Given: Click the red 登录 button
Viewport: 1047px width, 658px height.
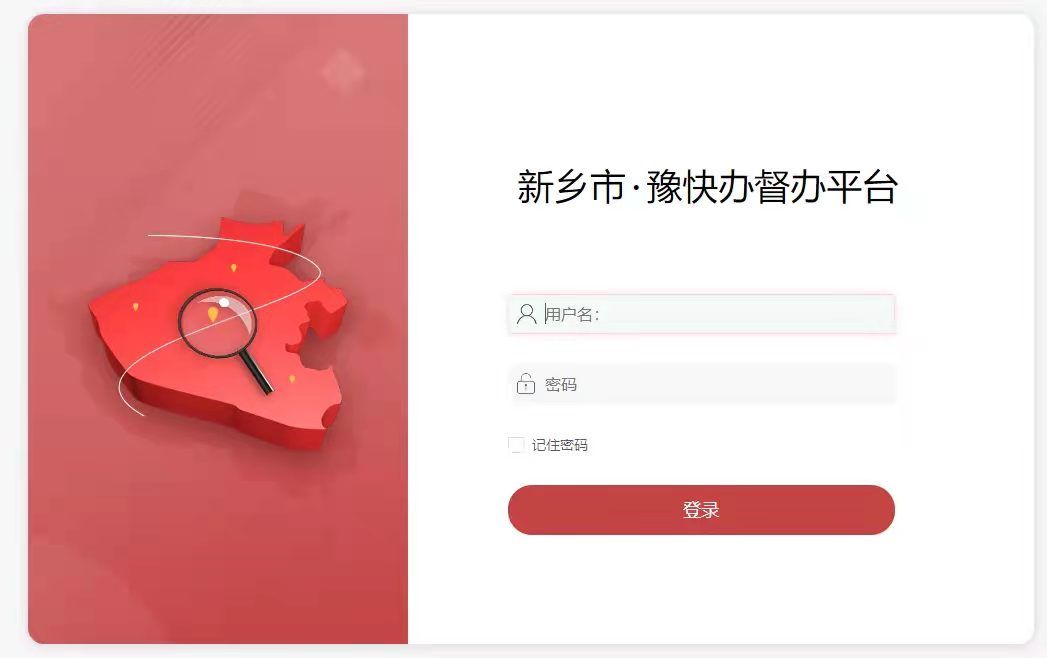Looking at the screenshot, I should (x=701, y=510).
